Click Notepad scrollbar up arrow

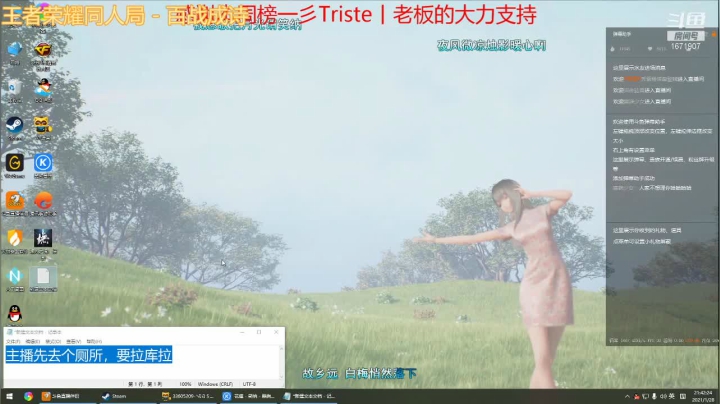(x=281, y=349)
